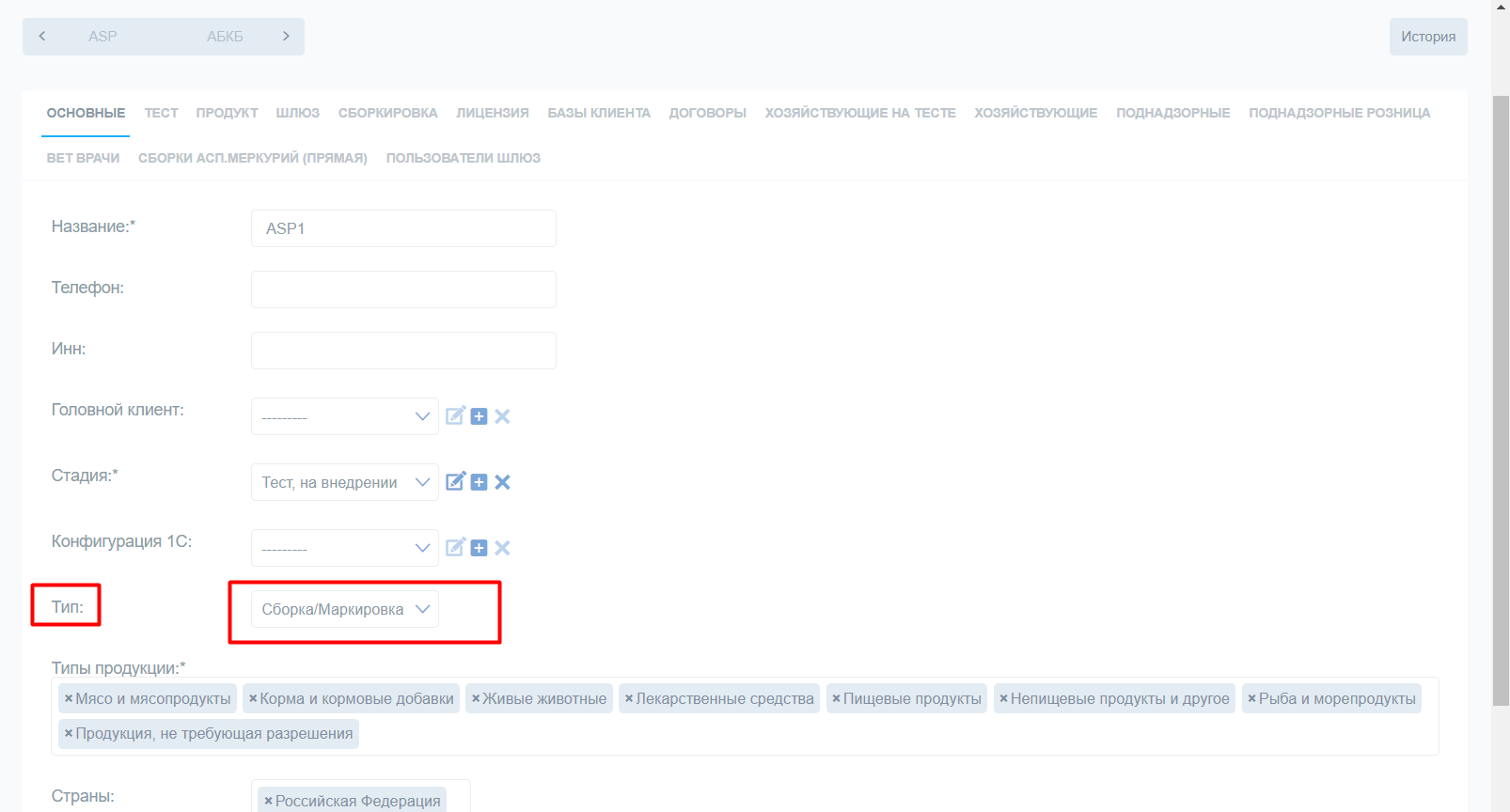Add a new Стадия with plus icon

pos(479,482)
